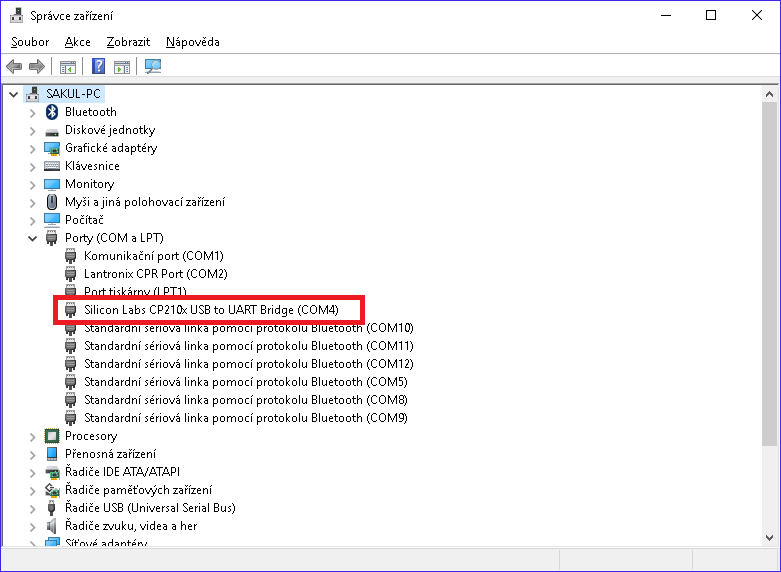The image size is (781, 572).
Task: Click the speaker icon for Řadiče zvuku
Action: (x=51, y=526)
